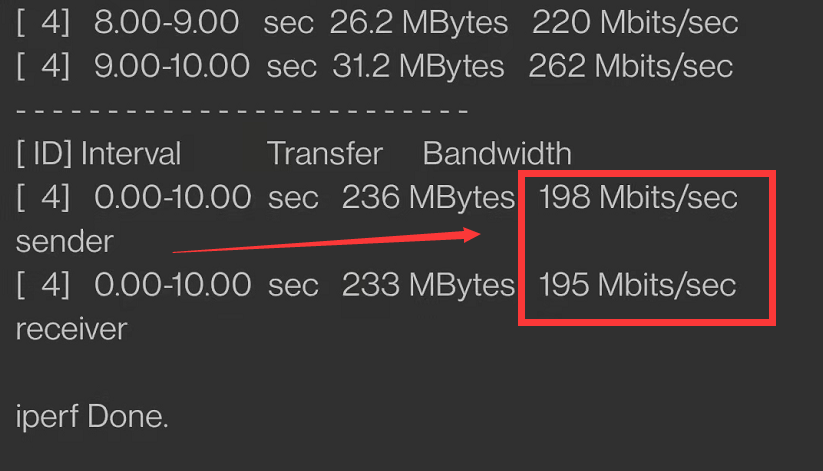This screenshot has height=471, width=823.
Task: Click the highlighted 198 Mbits/sec value
Action: 638,197
